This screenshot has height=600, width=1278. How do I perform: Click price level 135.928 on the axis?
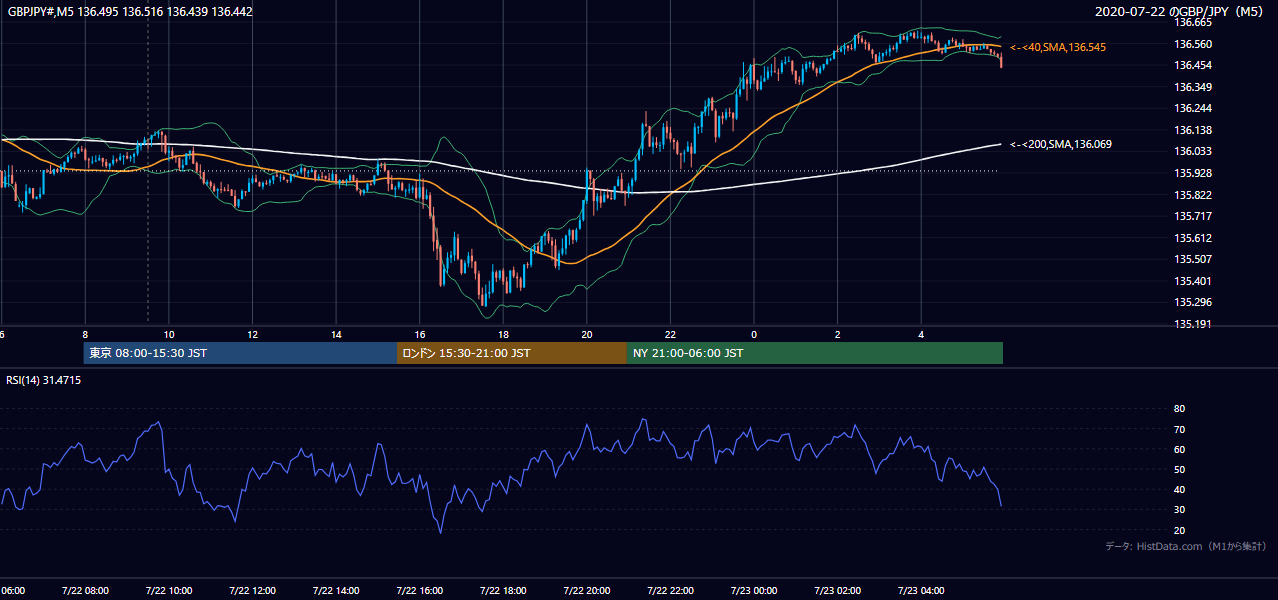pyautogui.click(x=1193, y=173)
